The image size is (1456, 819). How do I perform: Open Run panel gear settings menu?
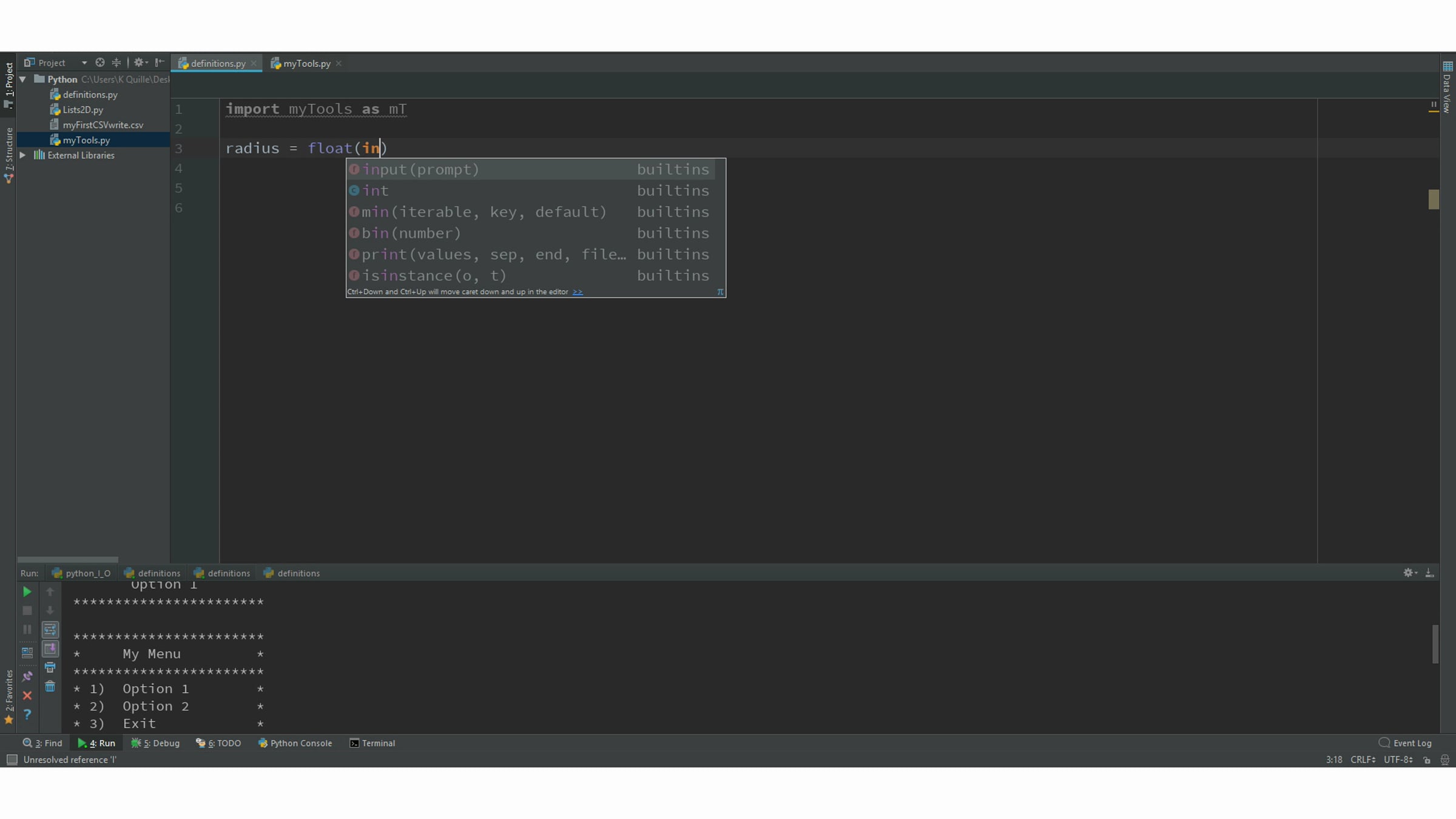coord(1410,573)
